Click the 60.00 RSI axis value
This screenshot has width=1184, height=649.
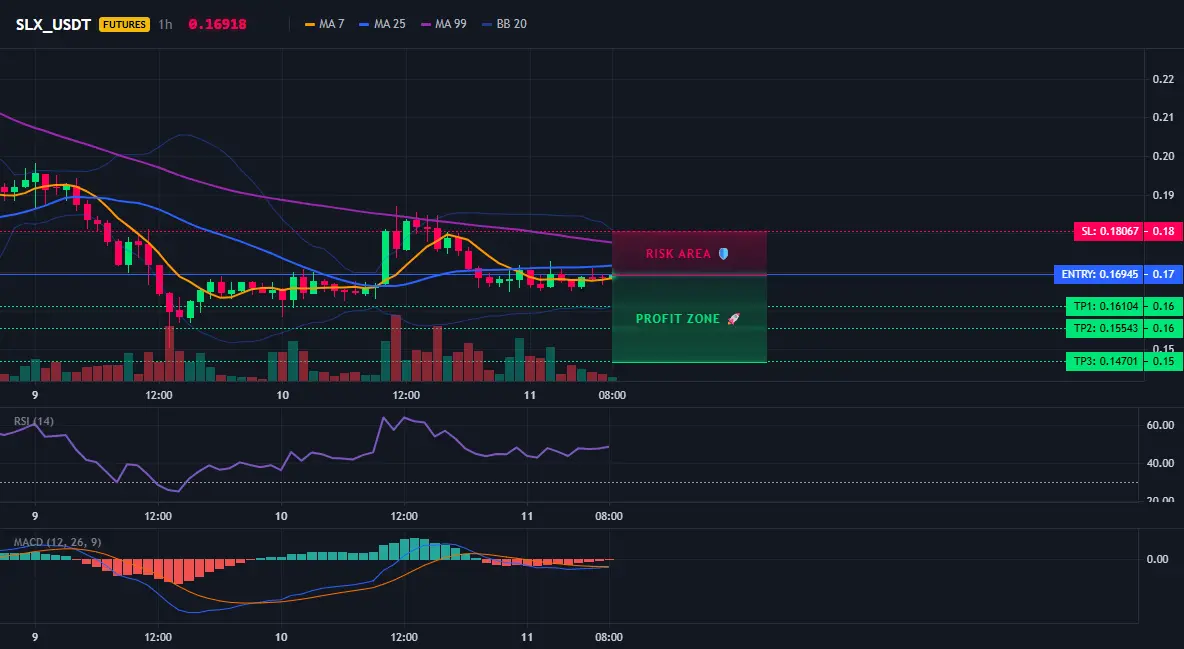[1161, 425]
